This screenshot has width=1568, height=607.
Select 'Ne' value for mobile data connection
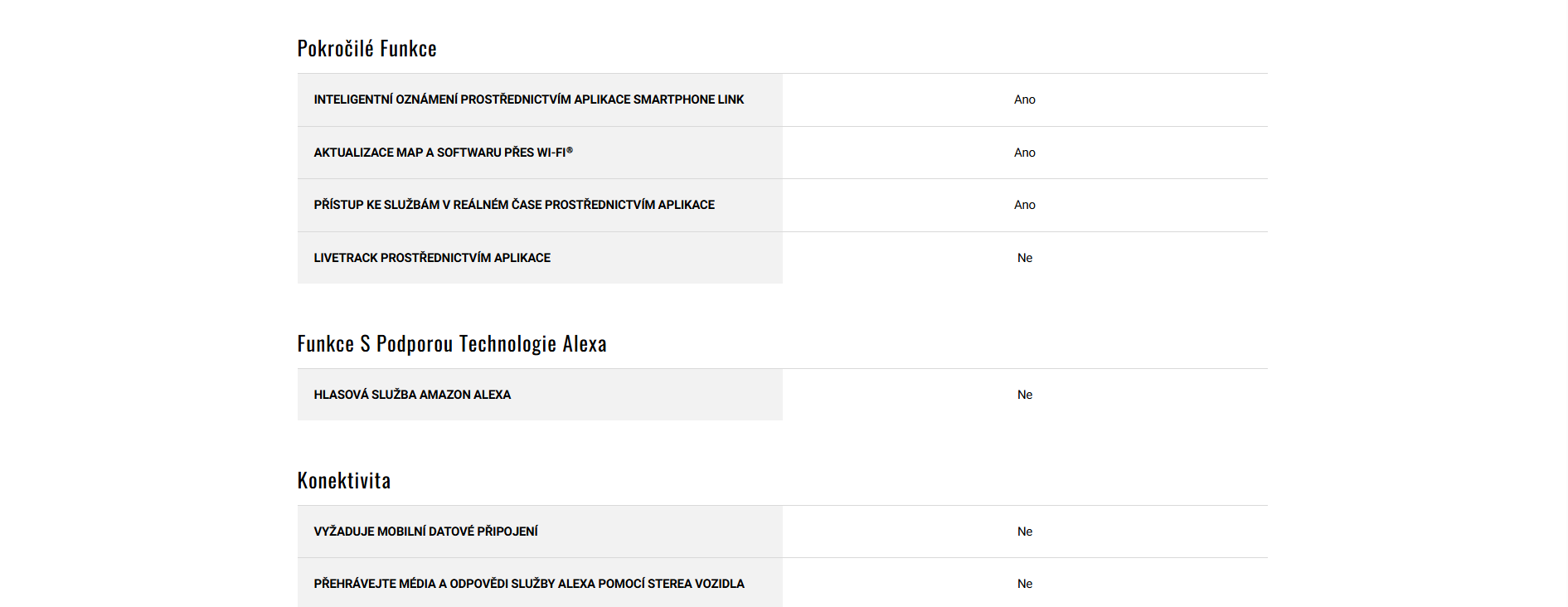(x=1024, y=532)
